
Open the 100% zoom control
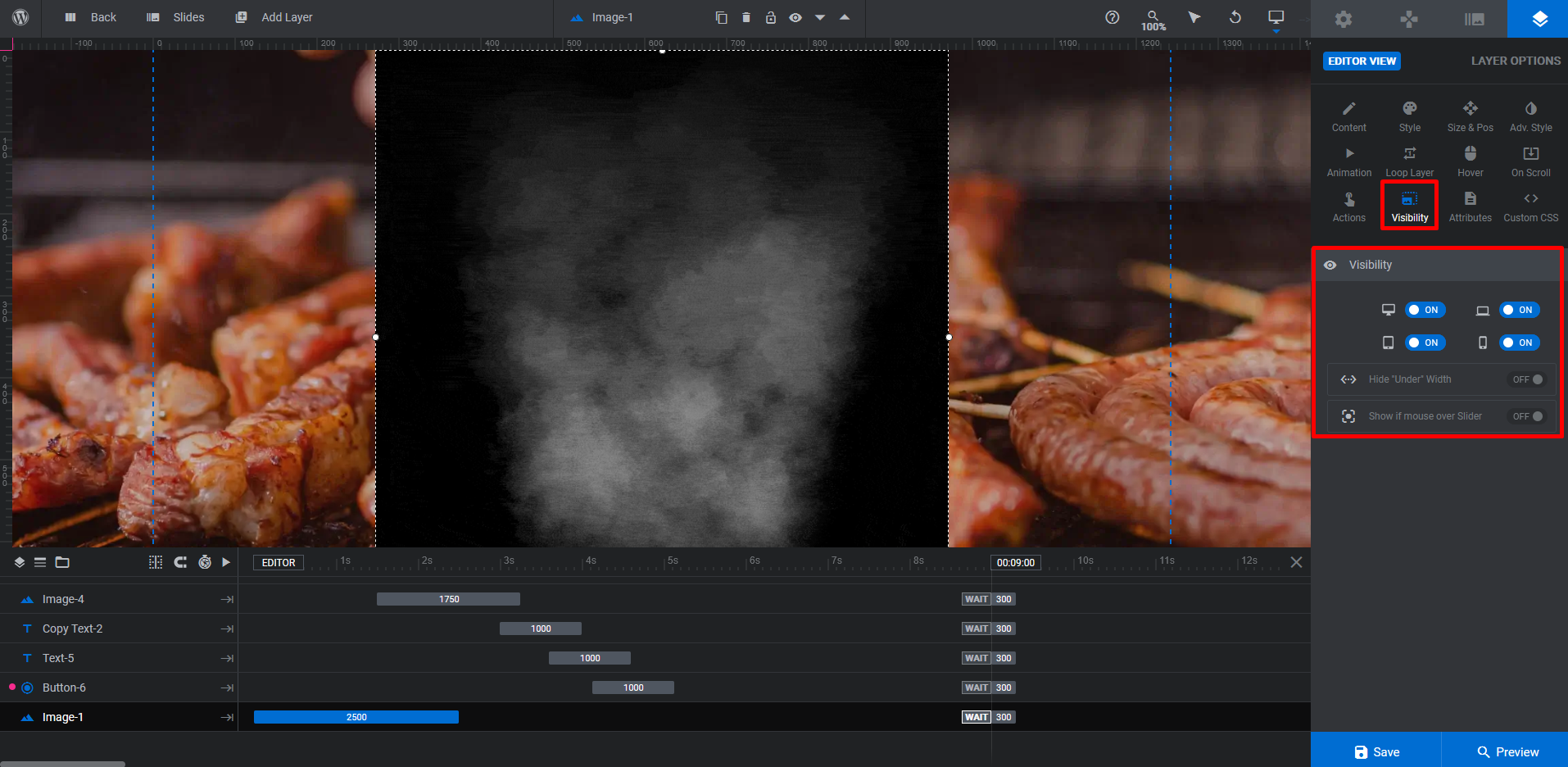[x=1153, y=20]
